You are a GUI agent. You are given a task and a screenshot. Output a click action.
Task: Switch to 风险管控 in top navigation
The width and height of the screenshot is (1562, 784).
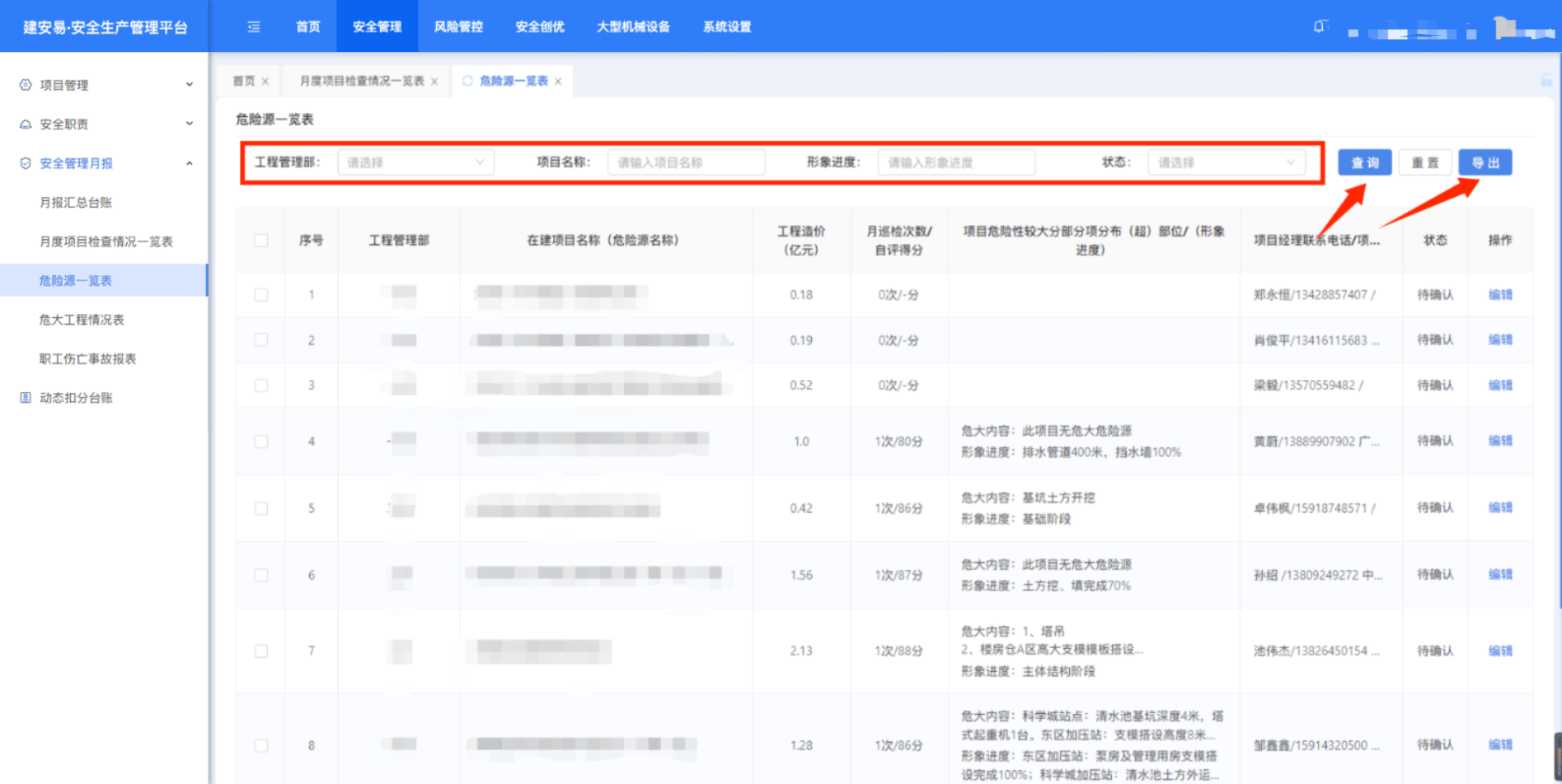click(x=458, y=27)
